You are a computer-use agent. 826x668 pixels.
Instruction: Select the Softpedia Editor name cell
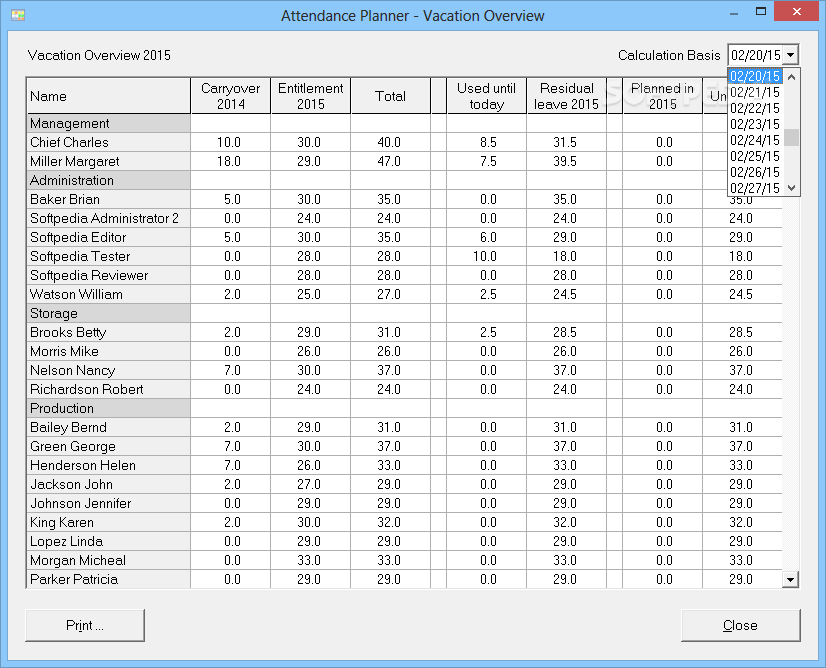point(108,237)
